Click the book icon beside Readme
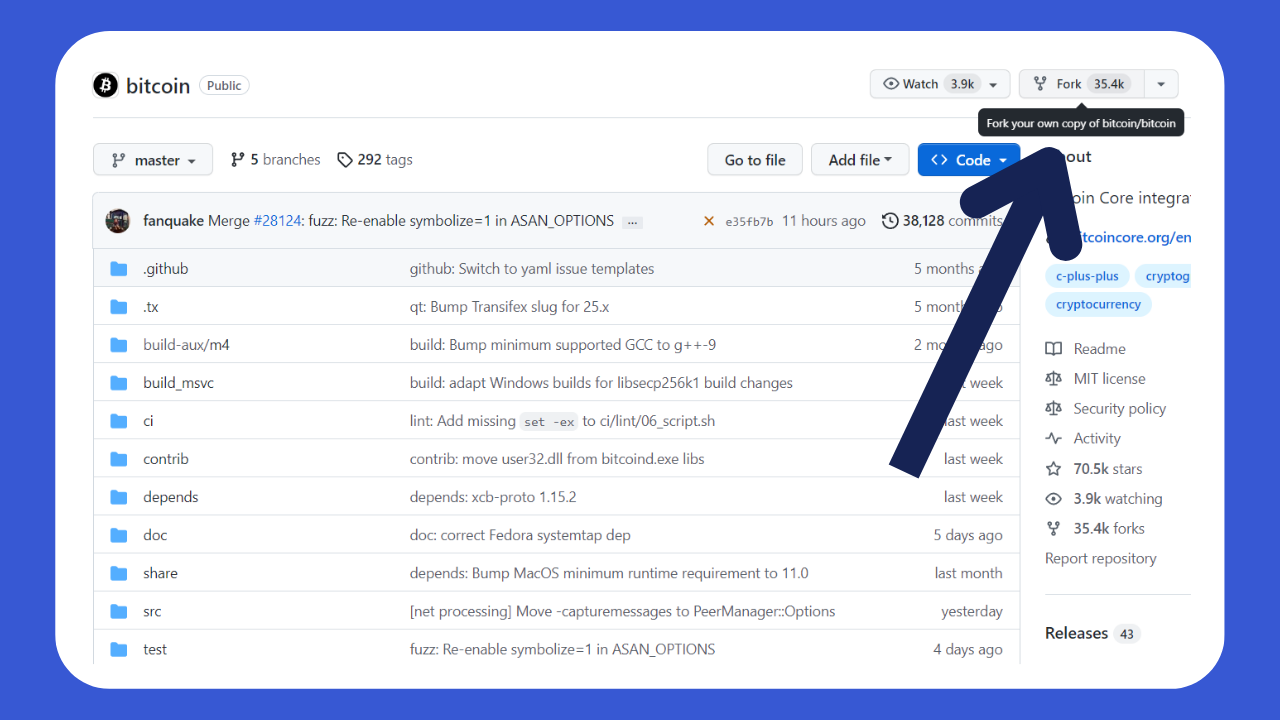This screenshot has height=720, width=1280. 1053,349
